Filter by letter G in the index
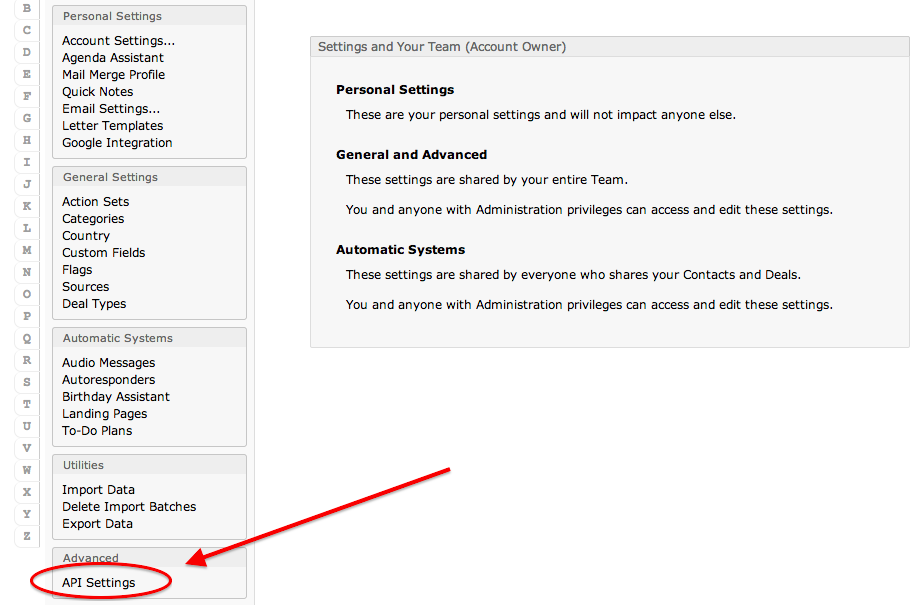 [x=27, y=118]
